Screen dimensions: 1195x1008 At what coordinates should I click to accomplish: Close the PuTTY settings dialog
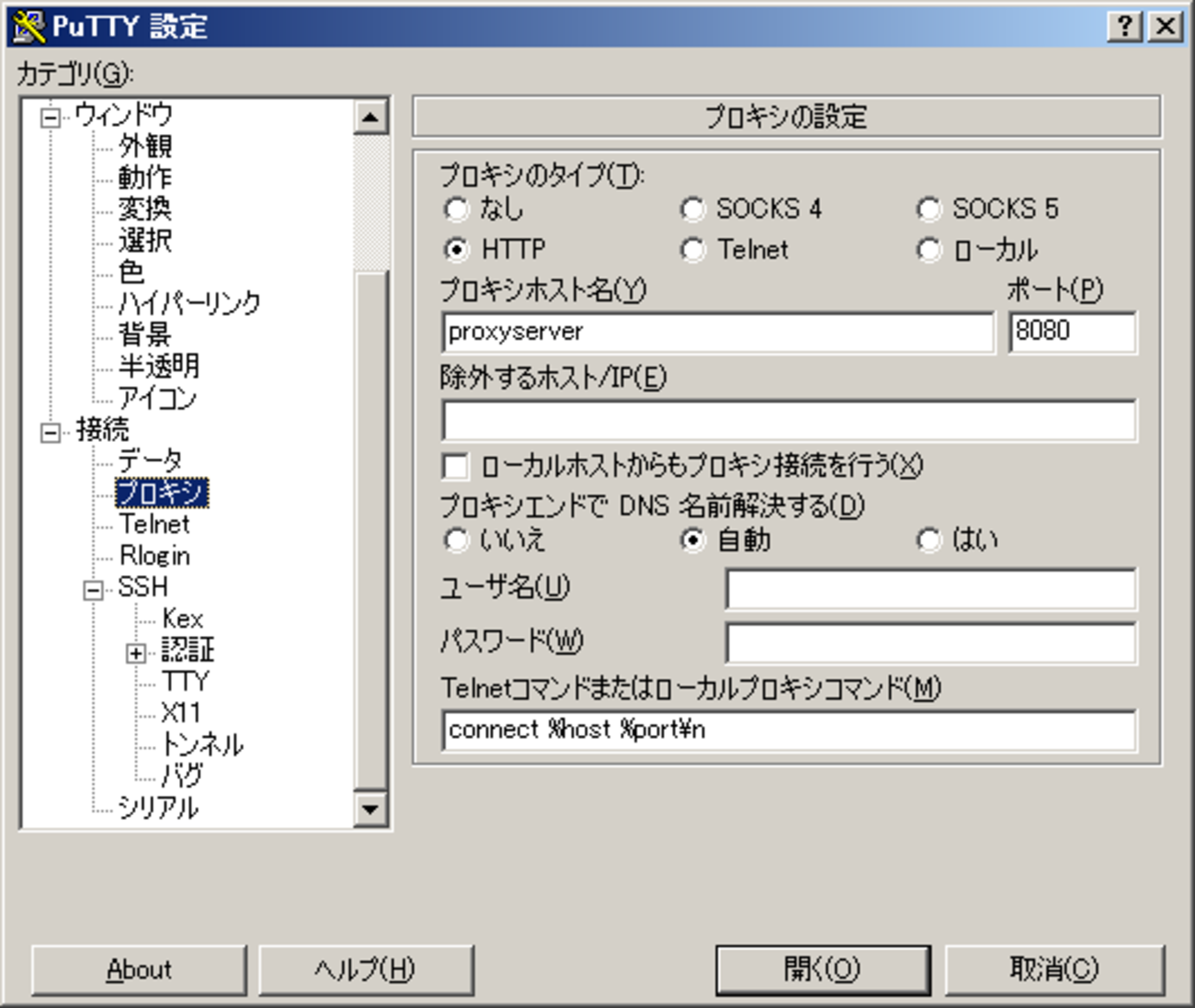tap(1166, 26)
